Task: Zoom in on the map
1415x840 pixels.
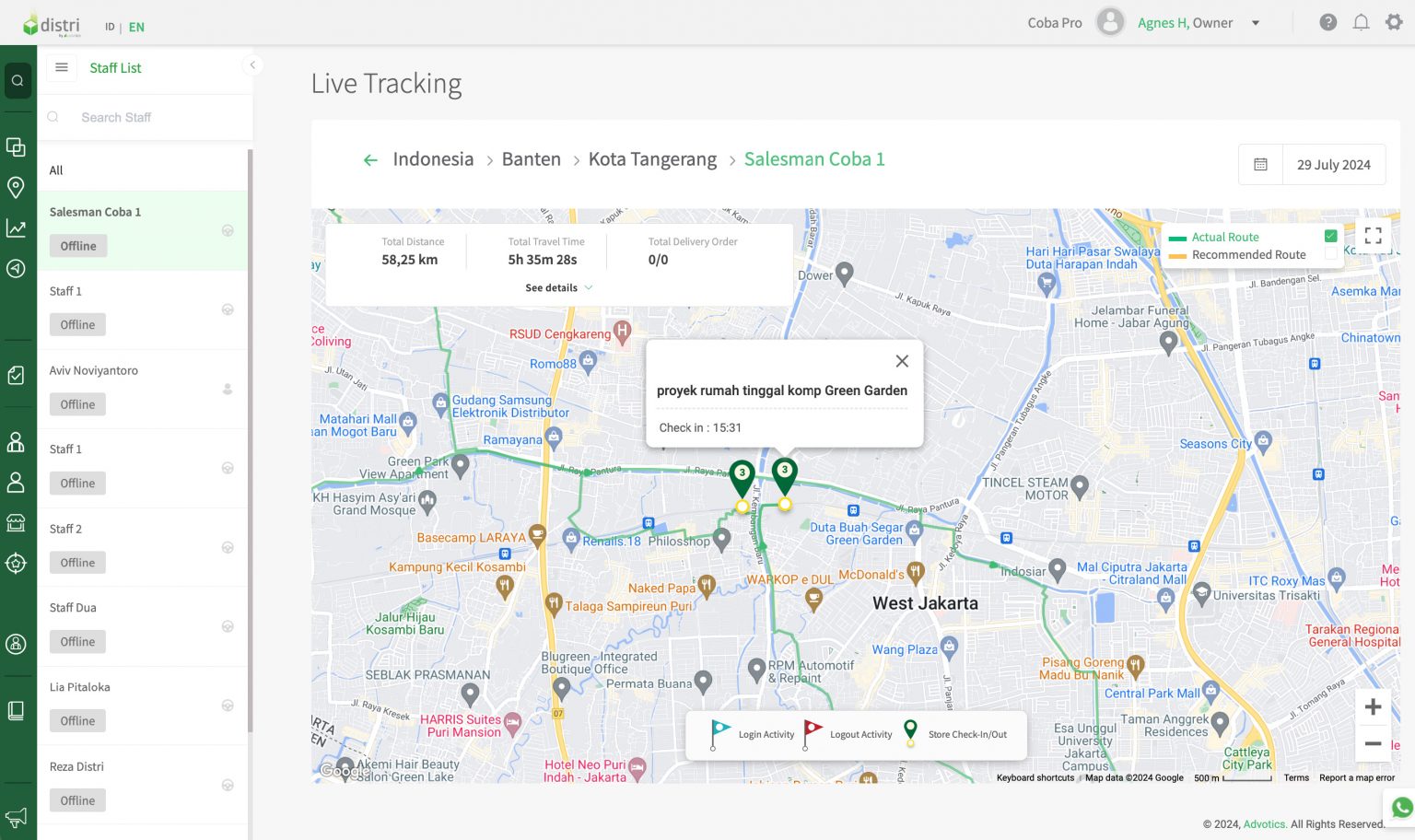Action: click(1373, 707)
